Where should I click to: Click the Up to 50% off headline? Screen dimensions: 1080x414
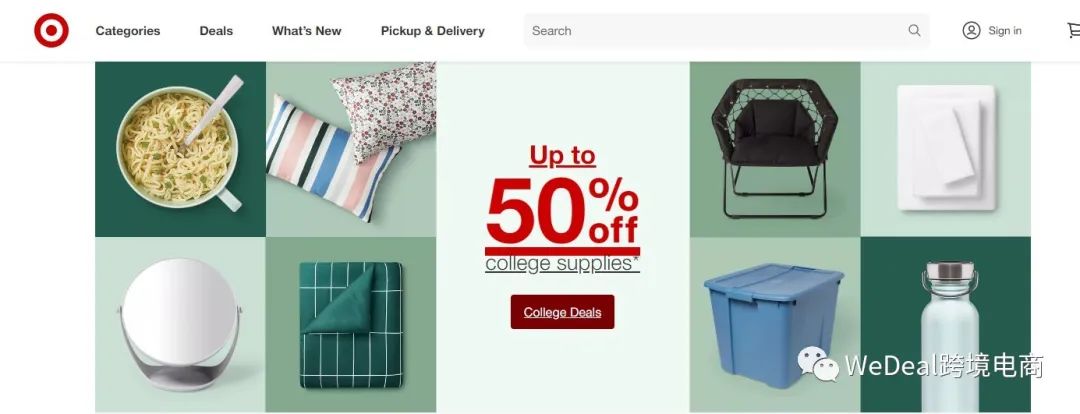562,196
